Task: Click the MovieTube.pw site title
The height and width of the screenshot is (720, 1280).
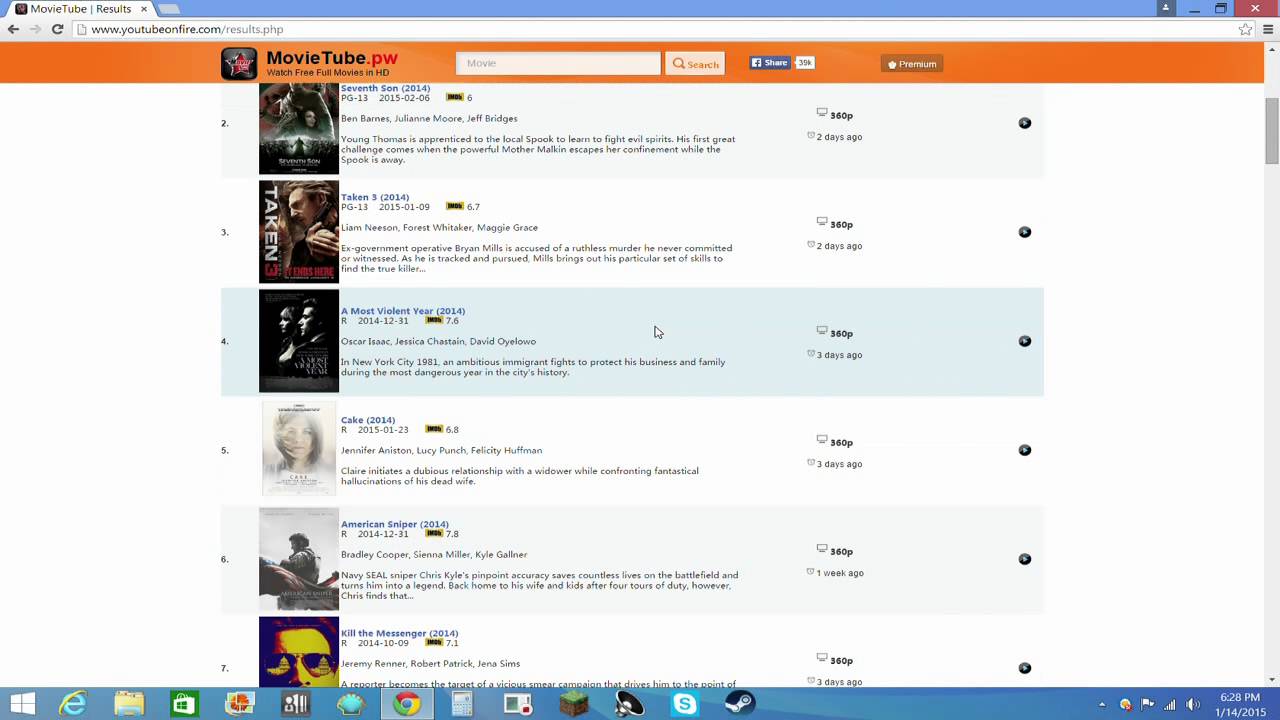Action: coord(332,59)
